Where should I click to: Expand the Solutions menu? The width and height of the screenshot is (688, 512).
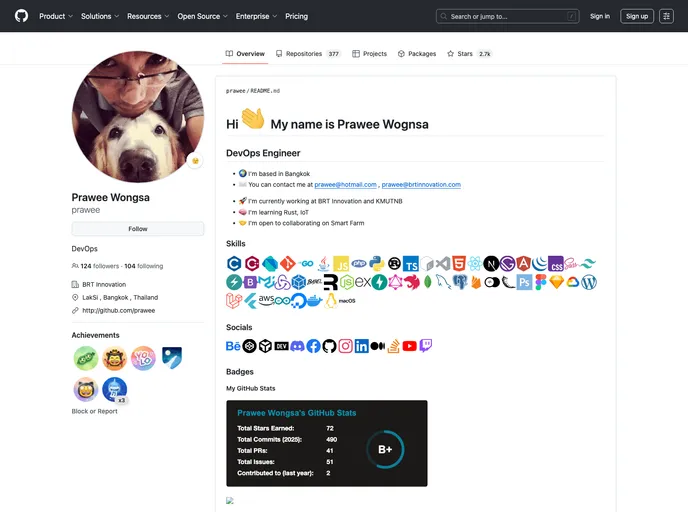pos(100,16)
